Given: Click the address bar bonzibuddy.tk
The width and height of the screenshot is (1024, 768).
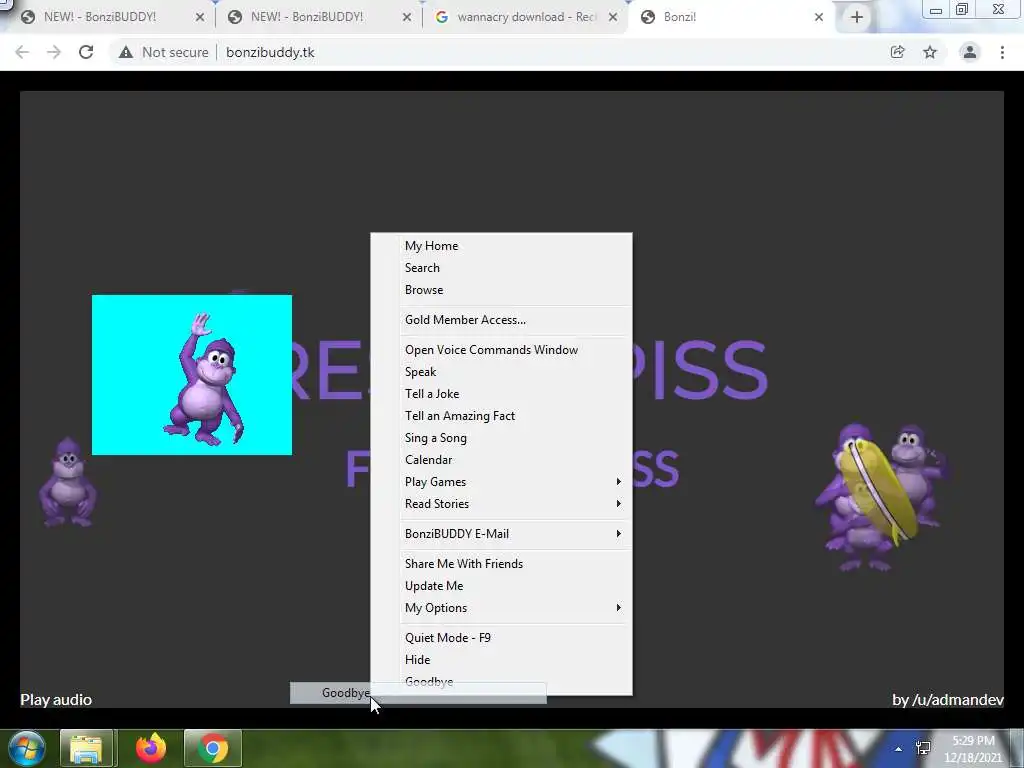Looking at the screenshot, I should click(x=270, y=52).
